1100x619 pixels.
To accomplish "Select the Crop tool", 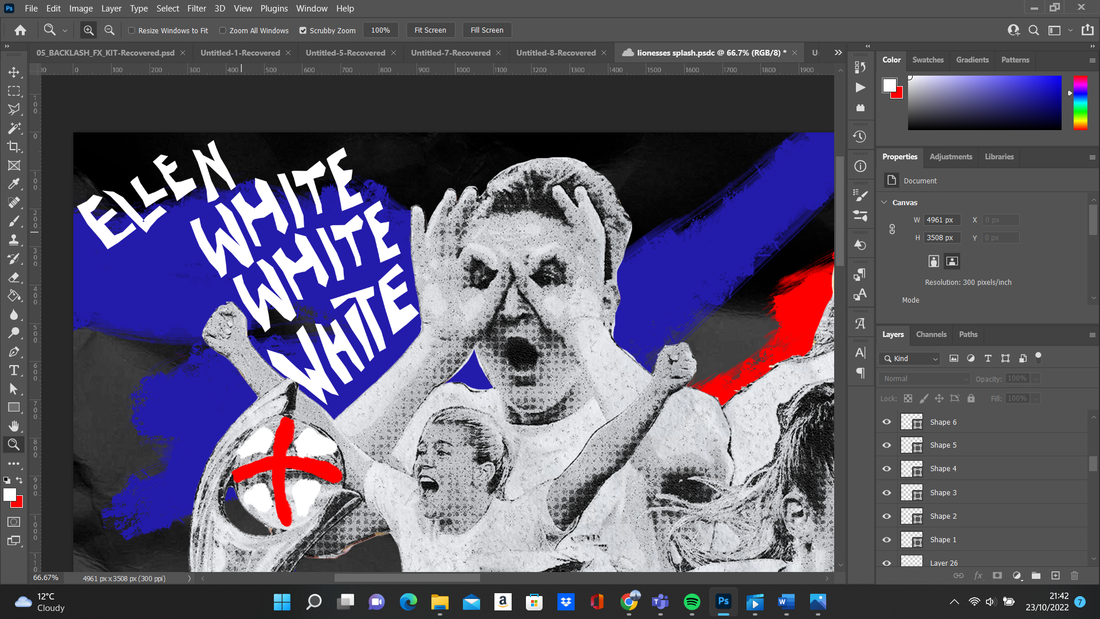I will pos(14,147).
